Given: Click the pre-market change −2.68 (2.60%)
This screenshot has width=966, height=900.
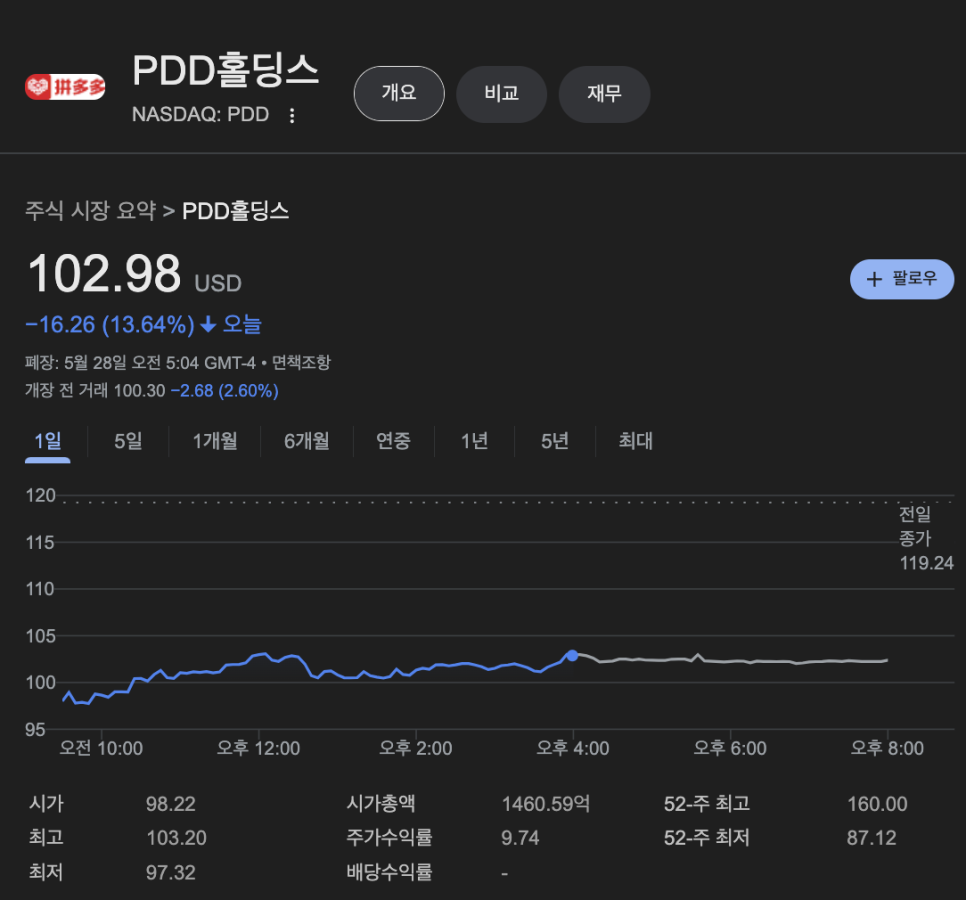Looking at the screenshot, I should coord(224,391).
